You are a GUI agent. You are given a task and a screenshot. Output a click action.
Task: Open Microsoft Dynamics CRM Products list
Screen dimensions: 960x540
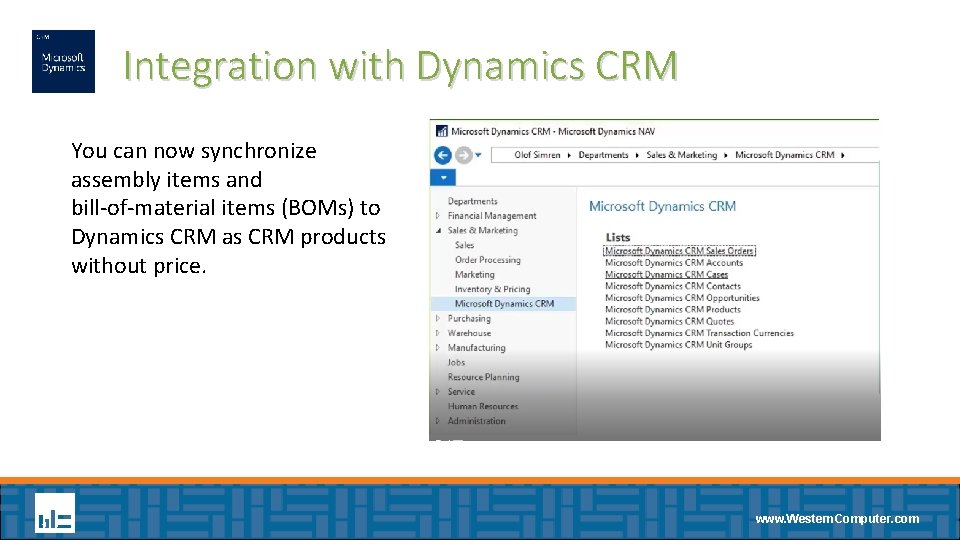[673, 309]
